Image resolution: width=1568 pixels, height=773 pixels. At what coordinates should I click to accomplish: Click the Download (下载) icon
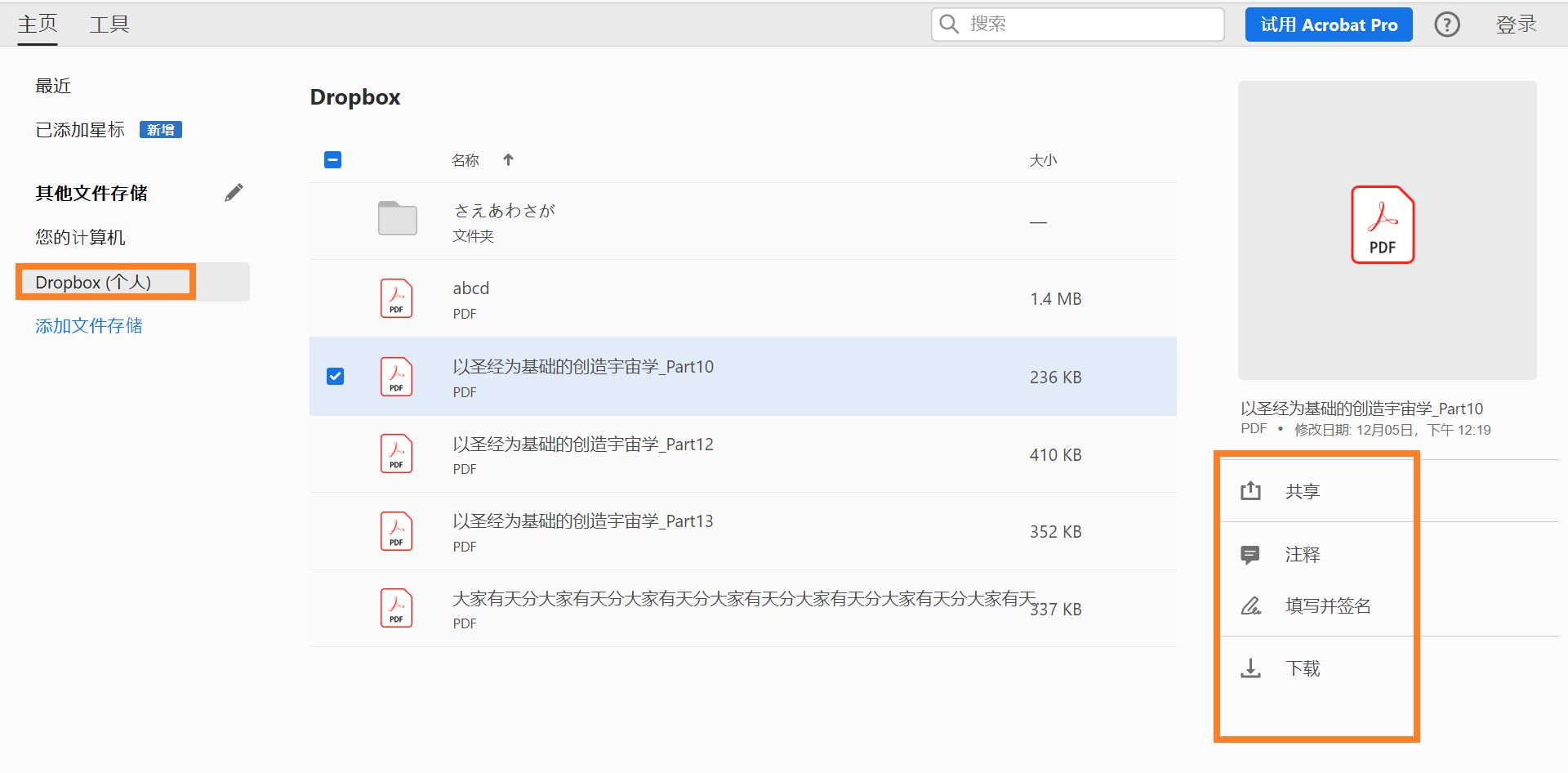pyautogui.click(x=1250, y=668)
